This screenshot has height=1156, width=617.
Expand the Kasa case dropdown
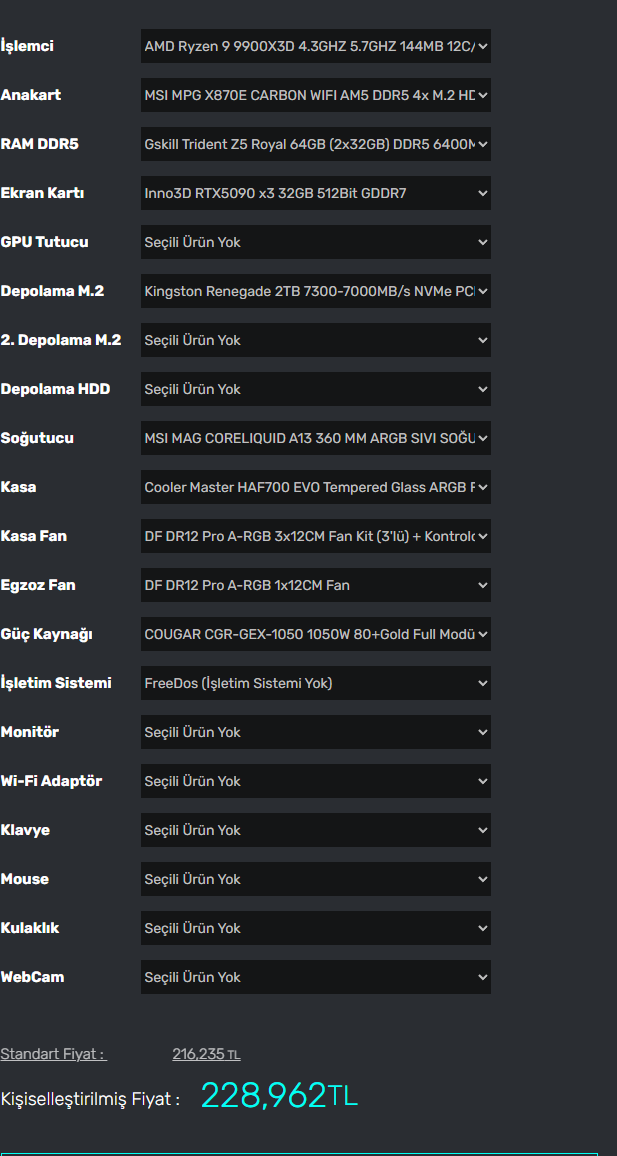point(315,487)
